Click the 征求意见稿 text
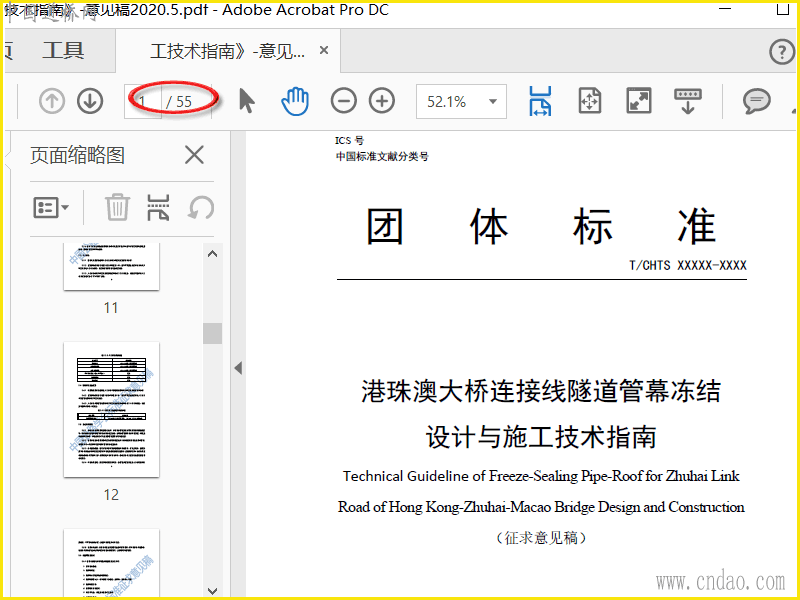 point(541,538)
